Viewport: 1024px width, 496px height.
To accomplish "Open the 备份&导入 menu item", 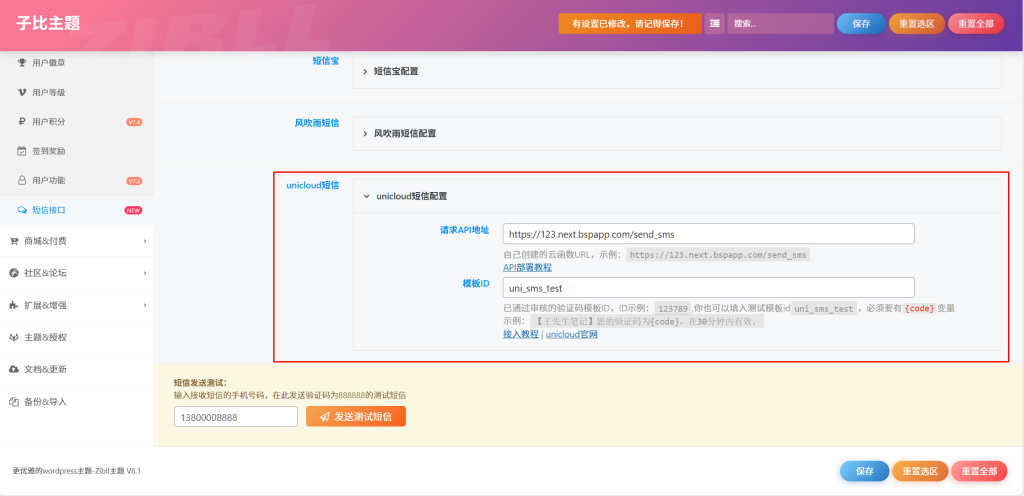I will tap(45, 401).
